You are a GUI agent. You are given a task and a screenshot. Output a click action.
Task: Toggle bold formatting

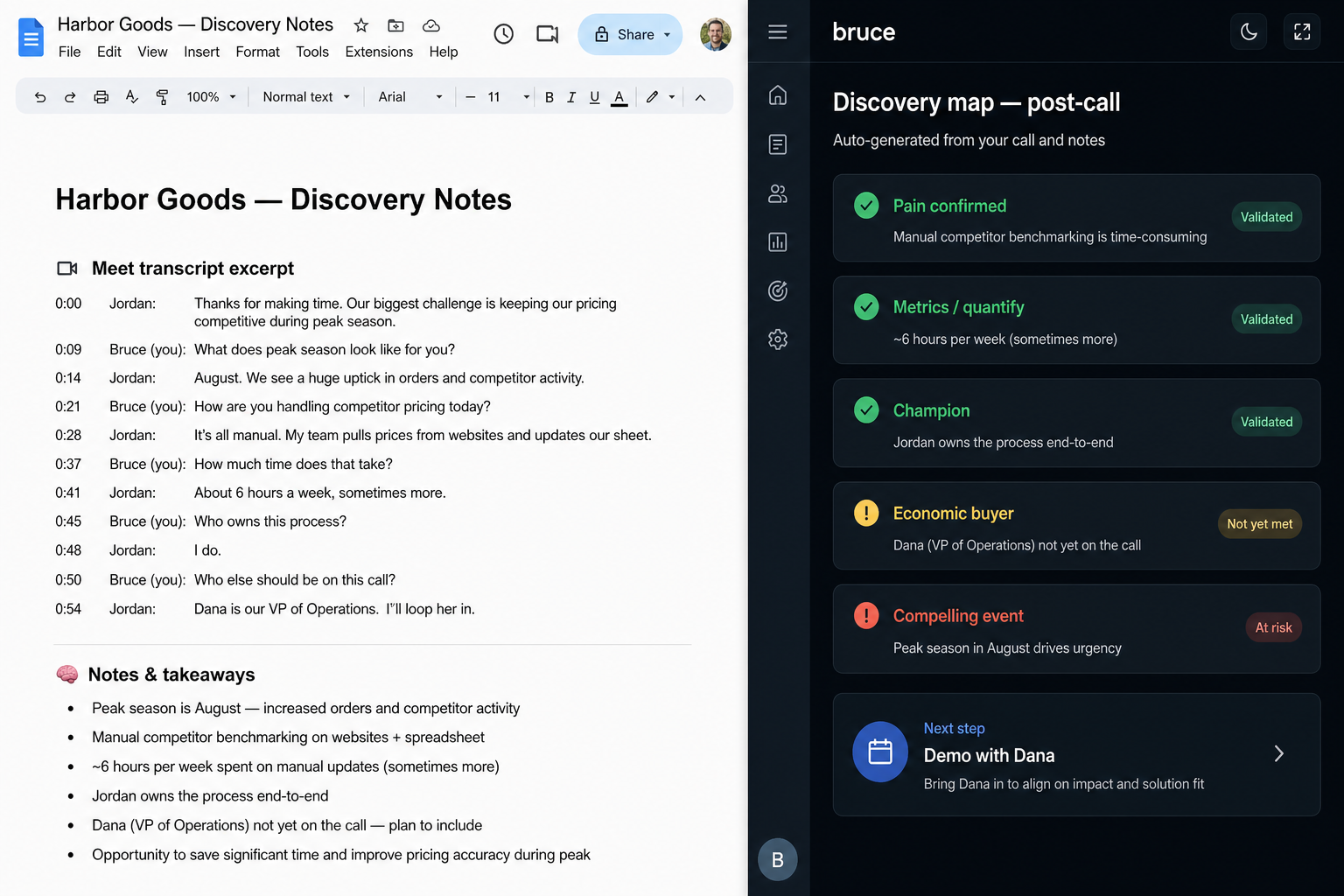pyautogui.click(x=549, y=97)
